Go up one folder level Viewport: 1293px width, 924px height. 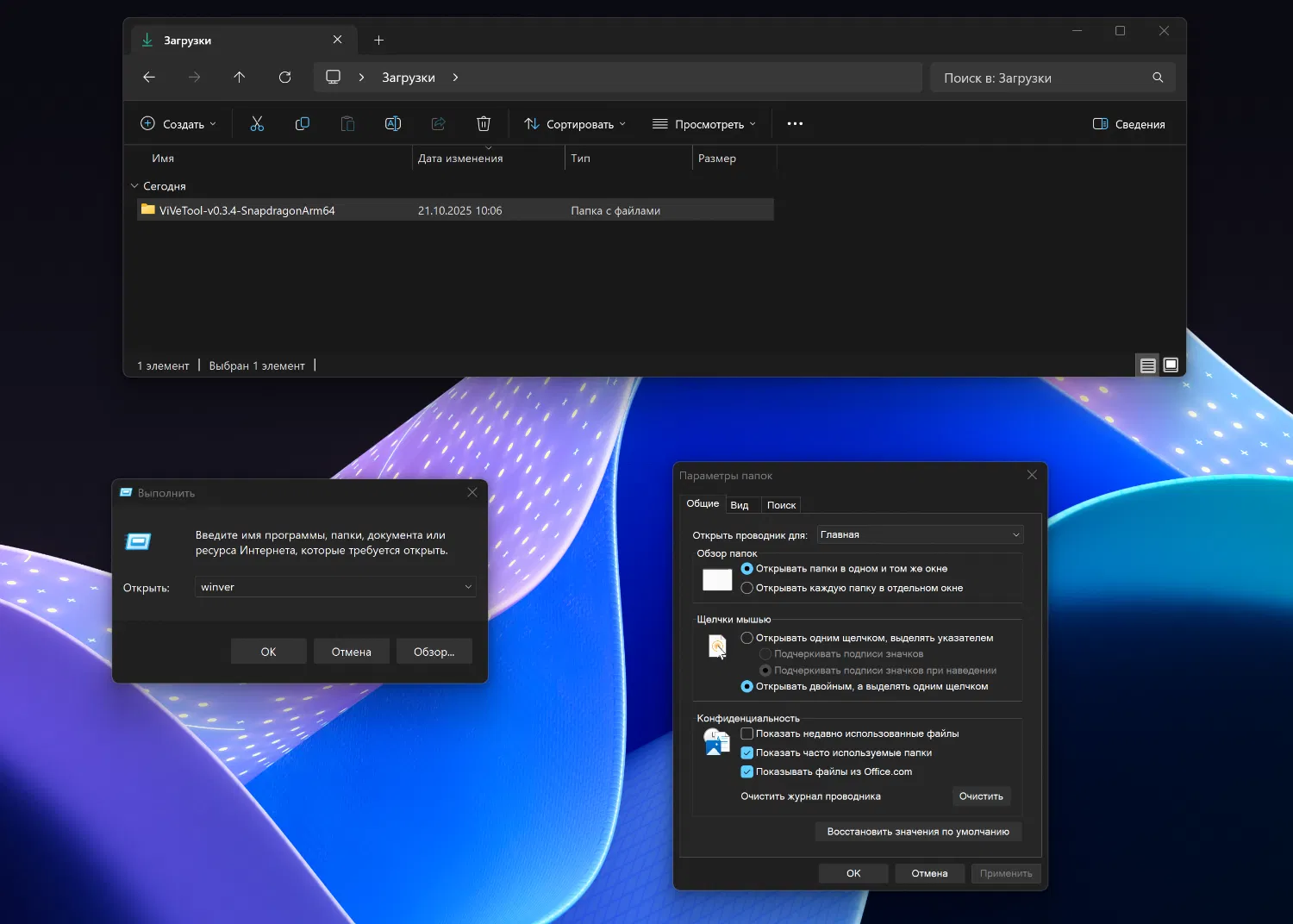pyautogui.click(x=240, y=78)
